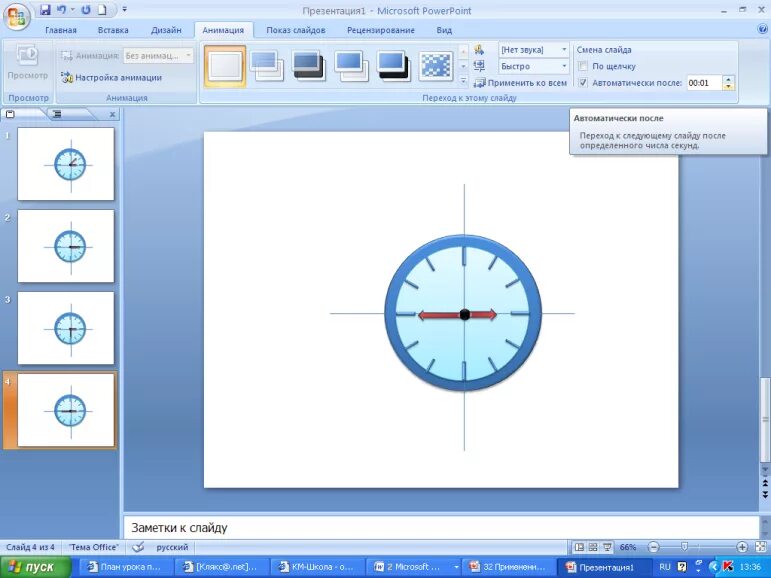Select slide 3 thumbnail
Viewport: 771px width, 578px height.
click(x=66, y=328)
